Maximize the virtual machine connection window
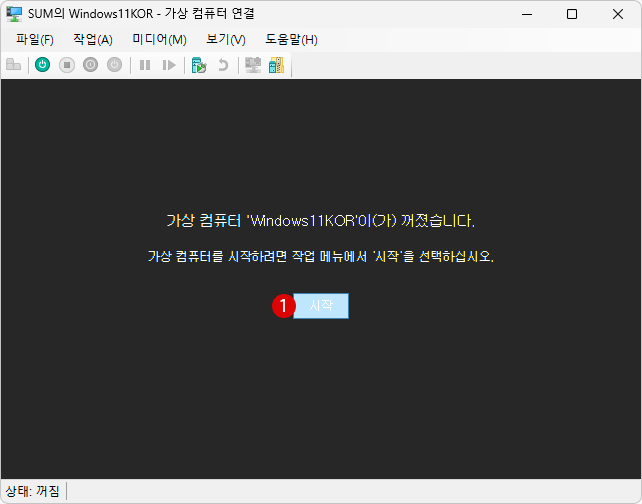The height and width of the screenshot is (504, 642). click(572, 14)
